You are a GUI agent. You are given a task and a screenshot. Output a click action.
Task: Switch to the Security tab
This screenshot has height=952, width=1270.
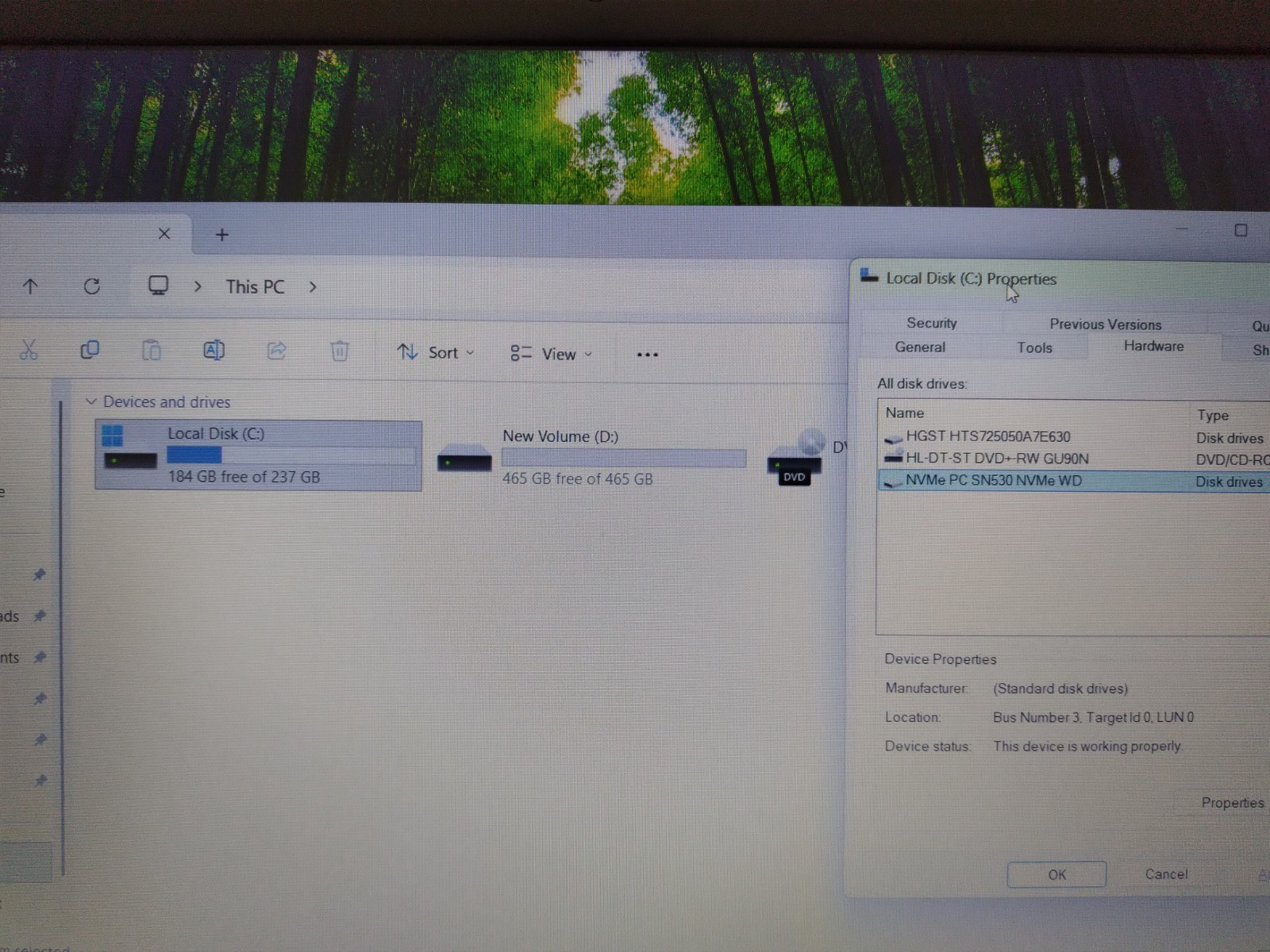[x=932, y=323]
